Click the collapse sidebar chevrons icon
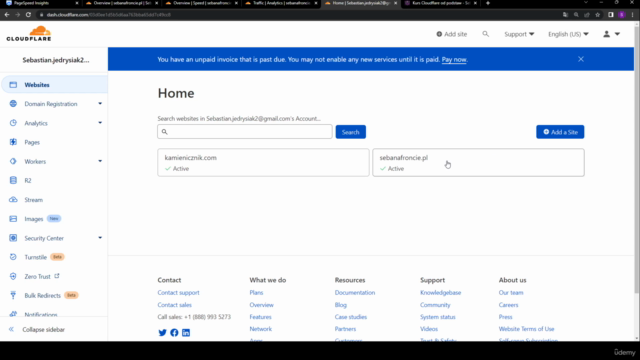The height and width of the screenshot is (360, 640). point(11,329)
